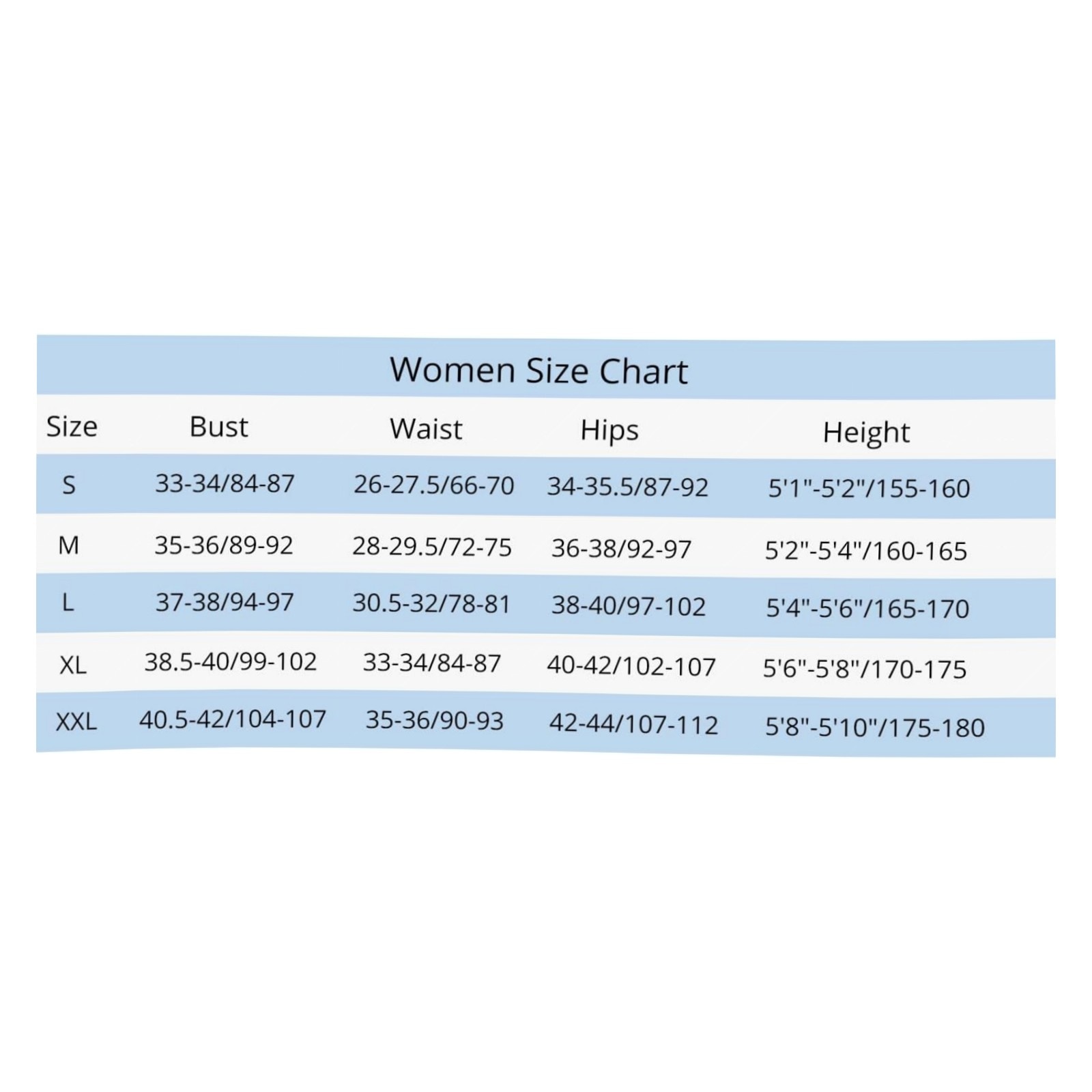The width and height of the screenshot is (1092, 1092).
Task: Select the XXL size row label
Action: (x=76, y=721)
